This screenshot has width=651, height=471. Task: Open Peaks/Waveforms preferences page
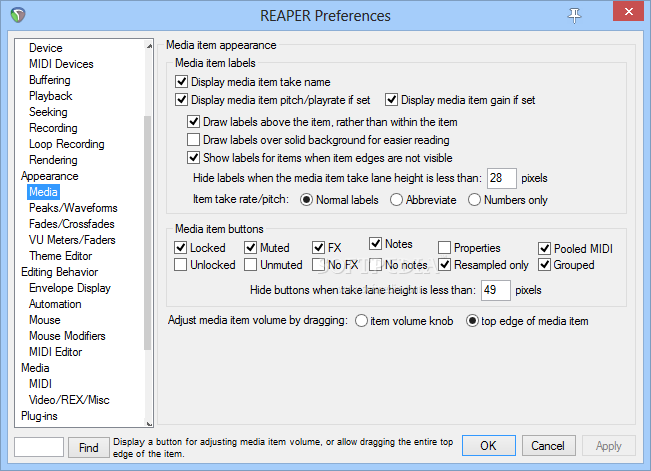[73, 208]
